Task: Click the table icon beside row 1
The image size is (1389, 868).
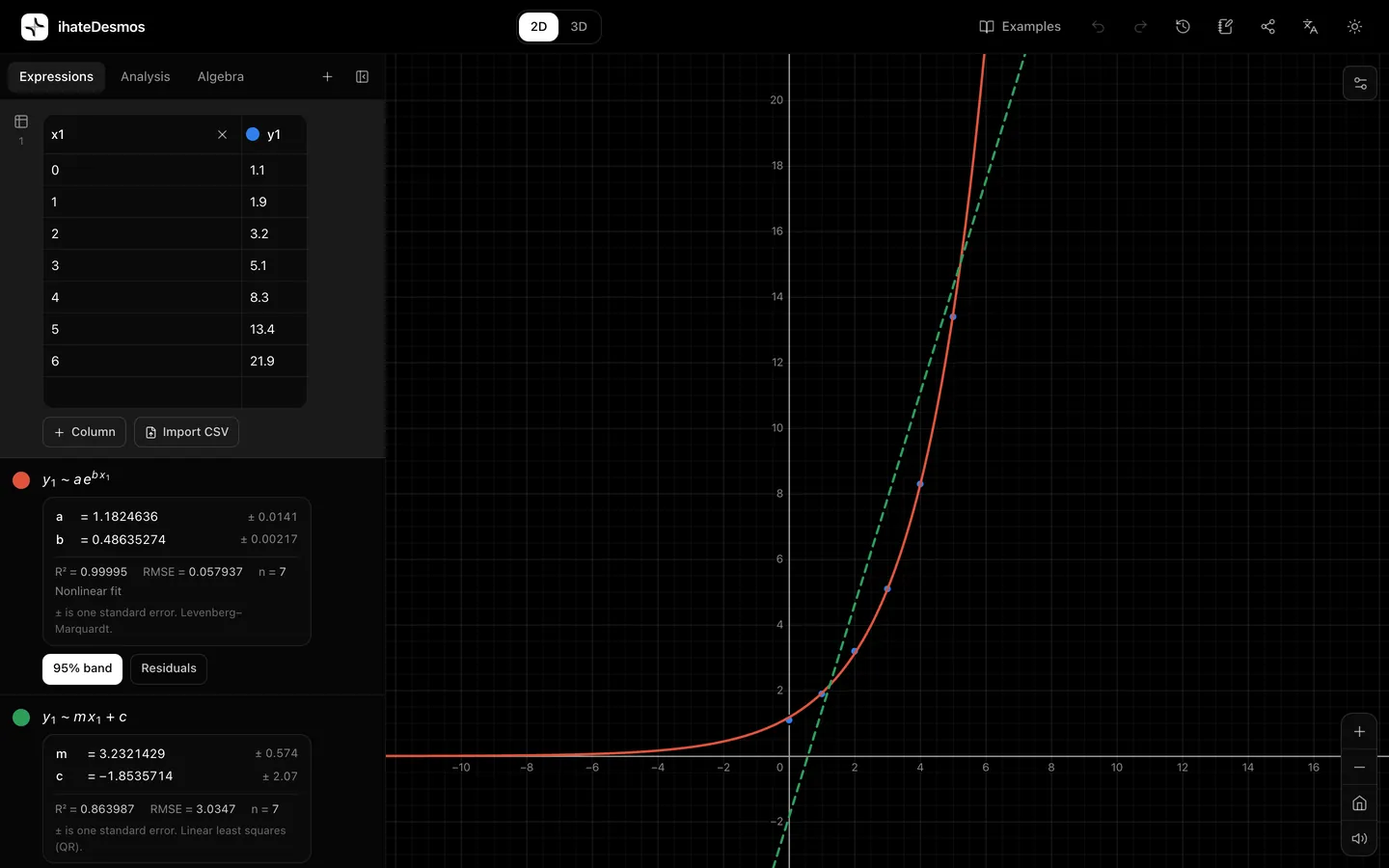Action: pyautogui.click(x=21, y=122)
